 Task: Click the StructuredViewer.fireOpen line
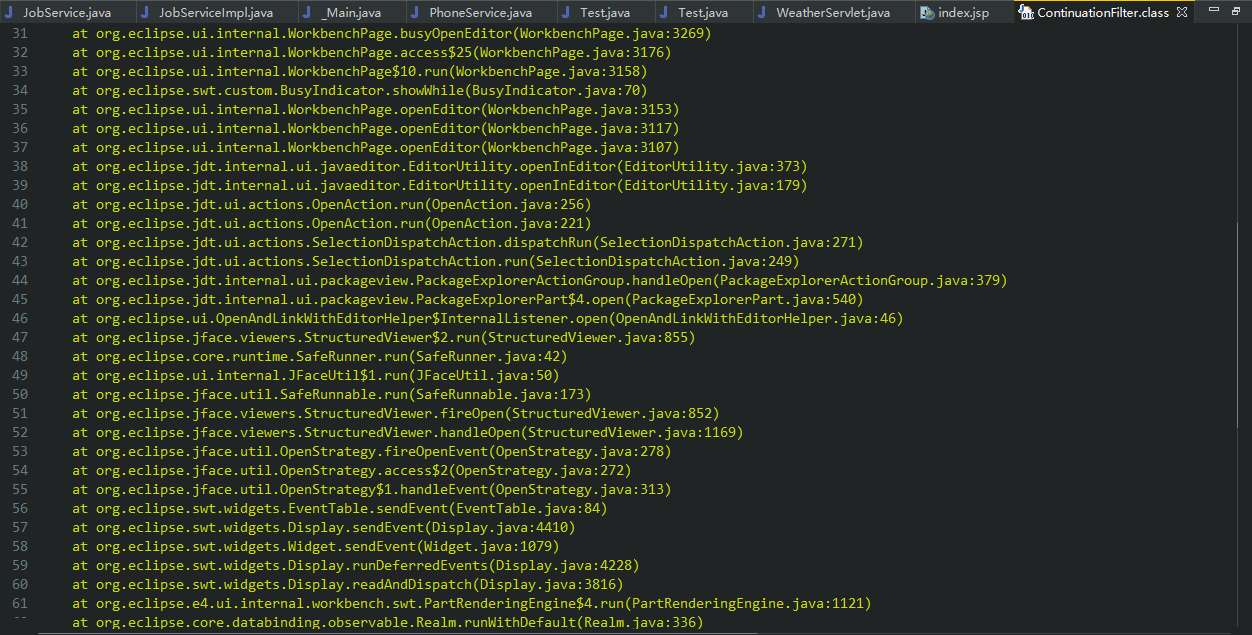pos(396,413)
